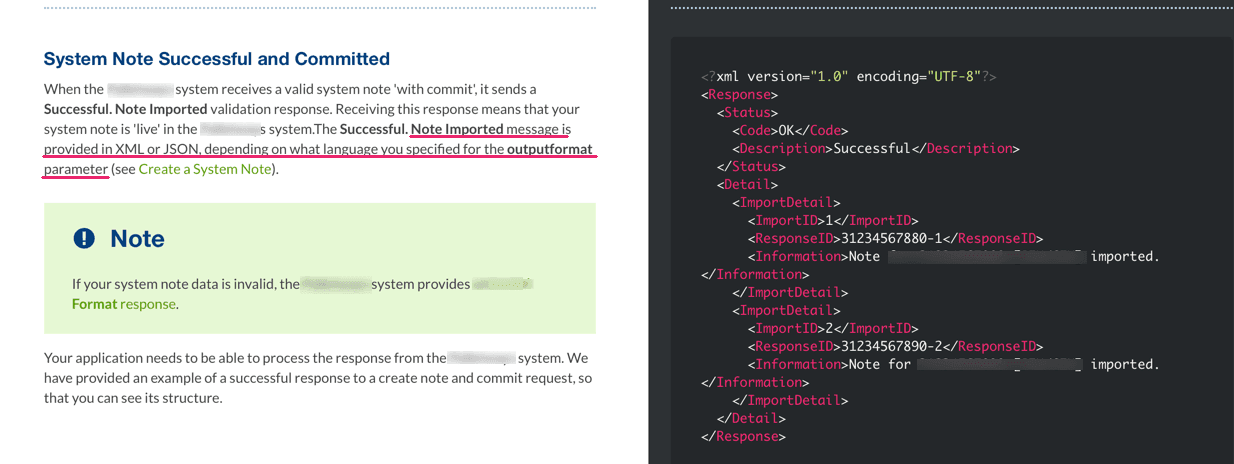The image size is (1234, 464).
Task: Click the exclamation icon in the Note callout
Action: point(85,239)
